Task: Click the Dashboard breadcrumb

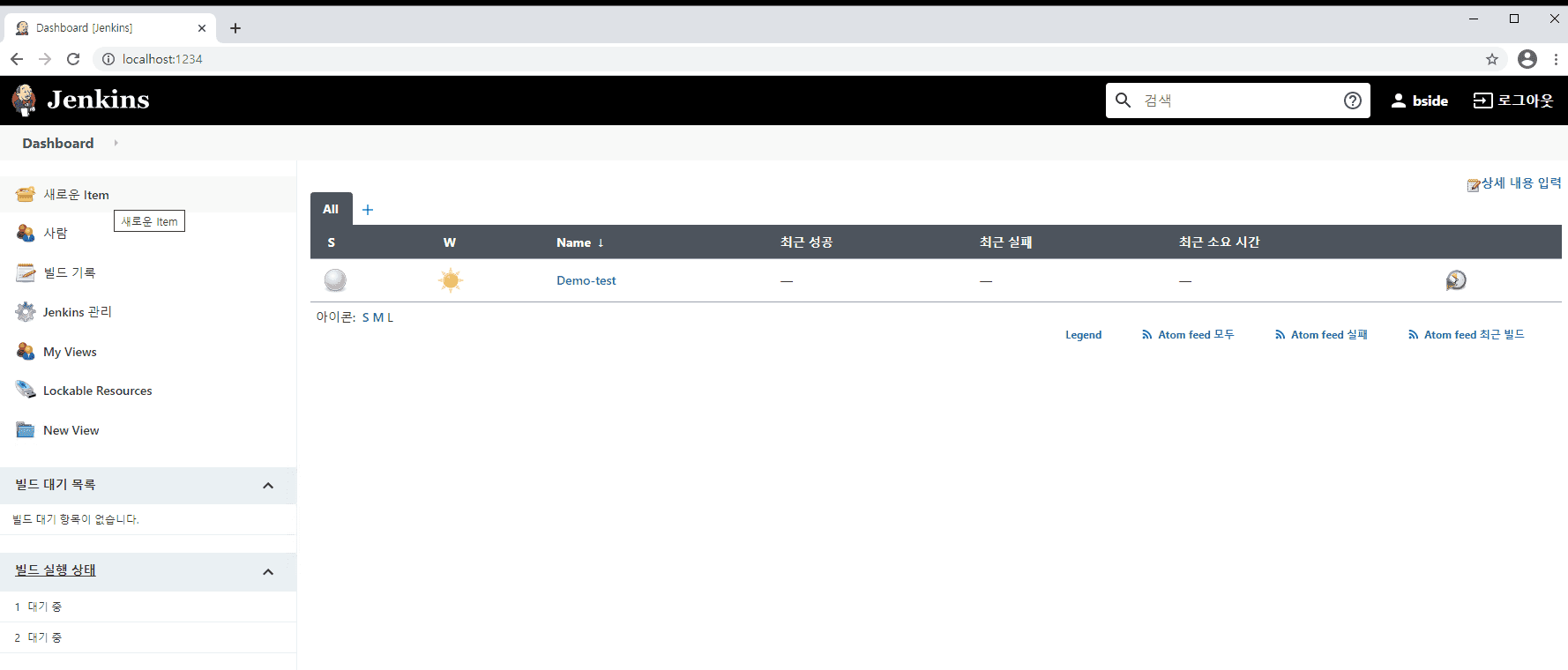Action: click(58, 143)
